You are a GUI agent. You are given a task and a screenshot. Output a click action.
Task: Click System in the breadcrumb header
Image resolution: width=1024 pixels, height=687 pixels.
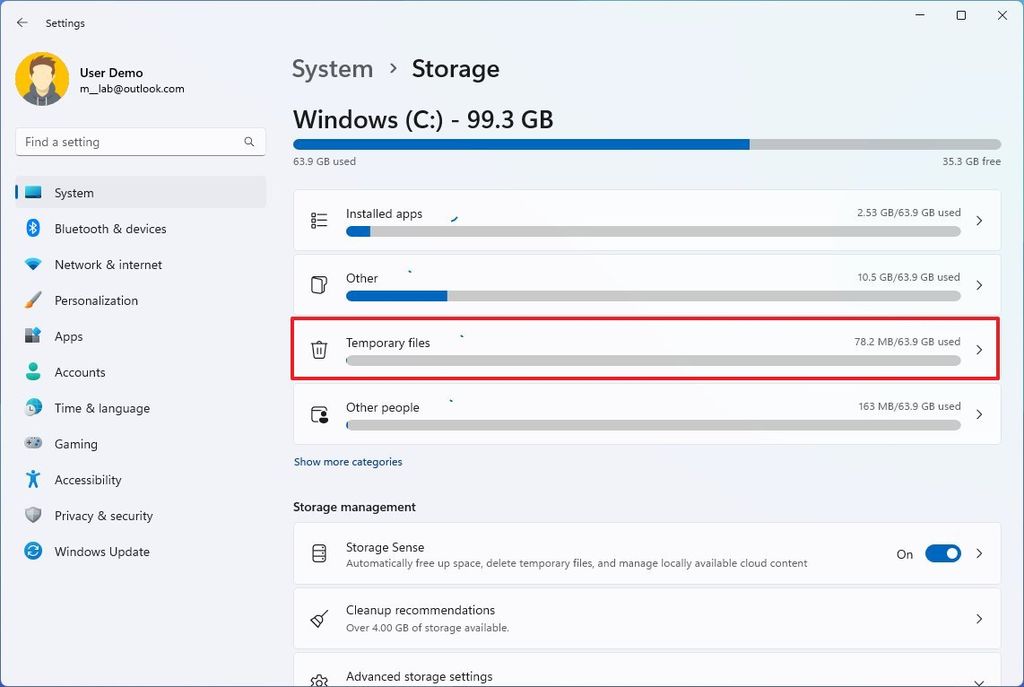pos(332,69)
